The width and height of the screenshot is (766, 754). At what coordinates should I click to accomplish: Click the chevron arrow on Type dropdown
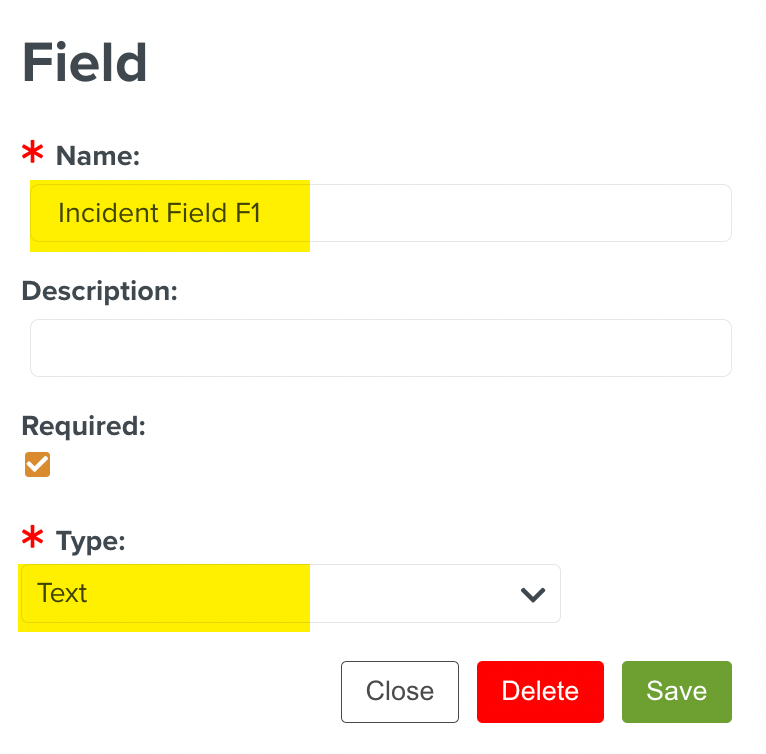(533, 594)
